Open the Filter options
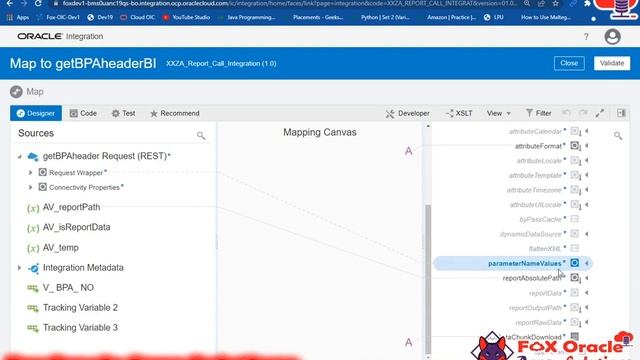This screenshot has width=640, height=360. [539, 113]
